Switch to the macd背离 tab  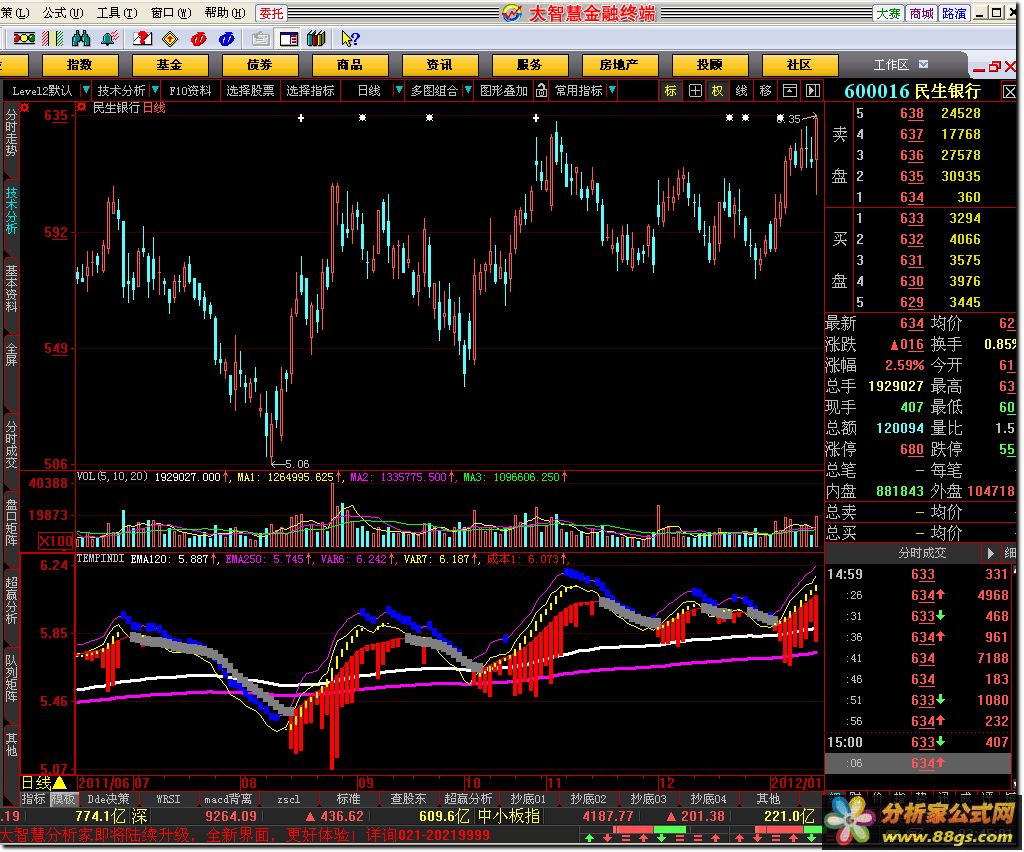[227, 798]
